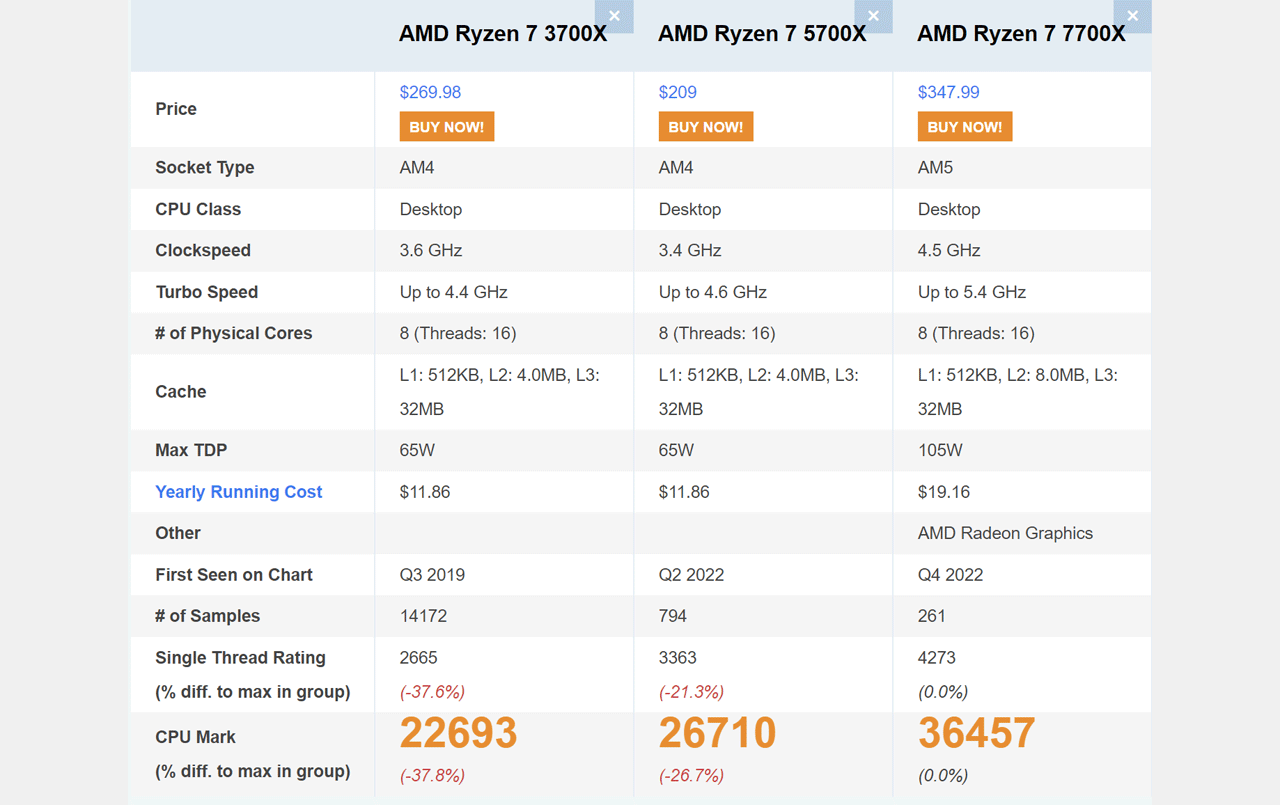Click the CPU Mark score 36457

[x=977, y=733]
